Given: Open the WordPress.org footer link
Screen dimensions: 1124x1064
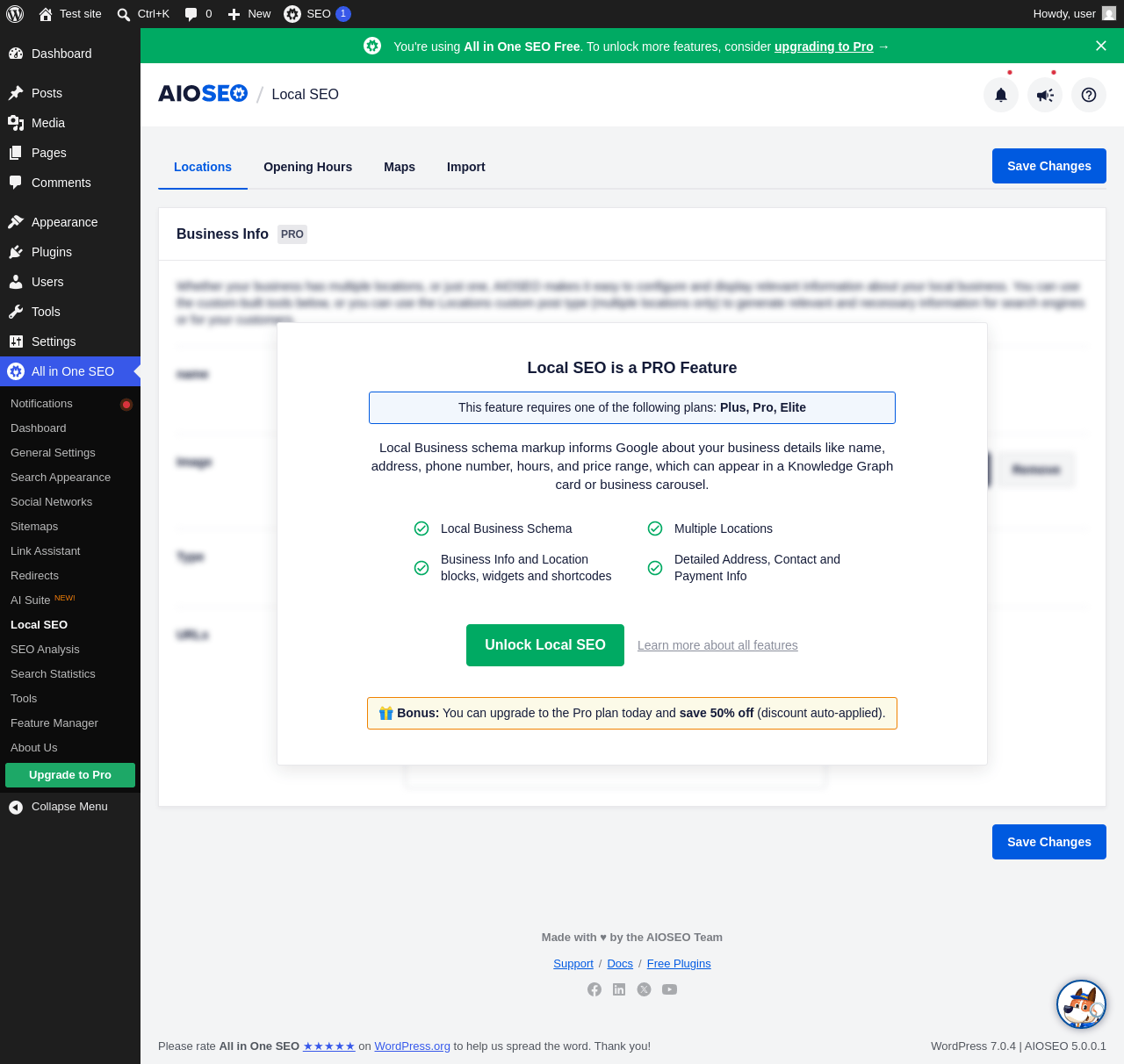Looking at the screenshot, I should click(x=412, y=1046).
